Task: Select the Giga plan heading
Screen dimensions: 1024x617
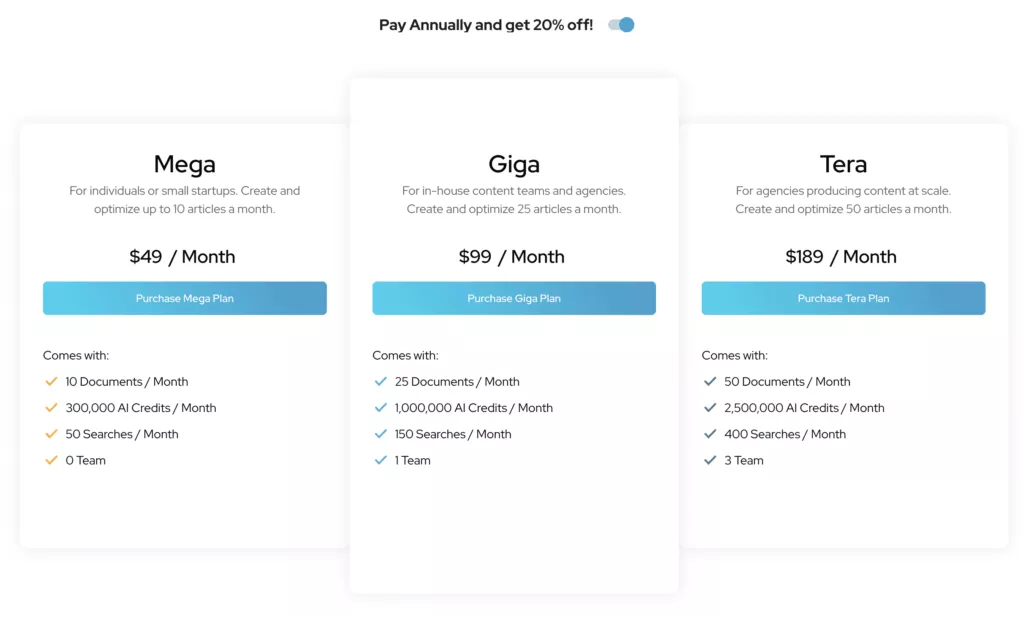Action: [x=514, y=164]
